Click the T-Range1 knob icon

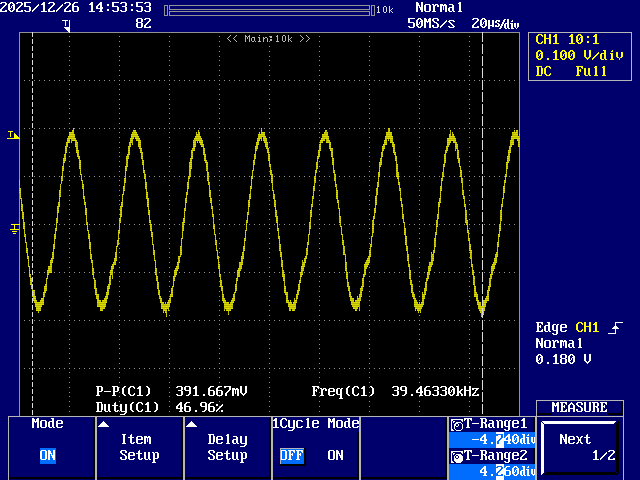coord(457,424)
